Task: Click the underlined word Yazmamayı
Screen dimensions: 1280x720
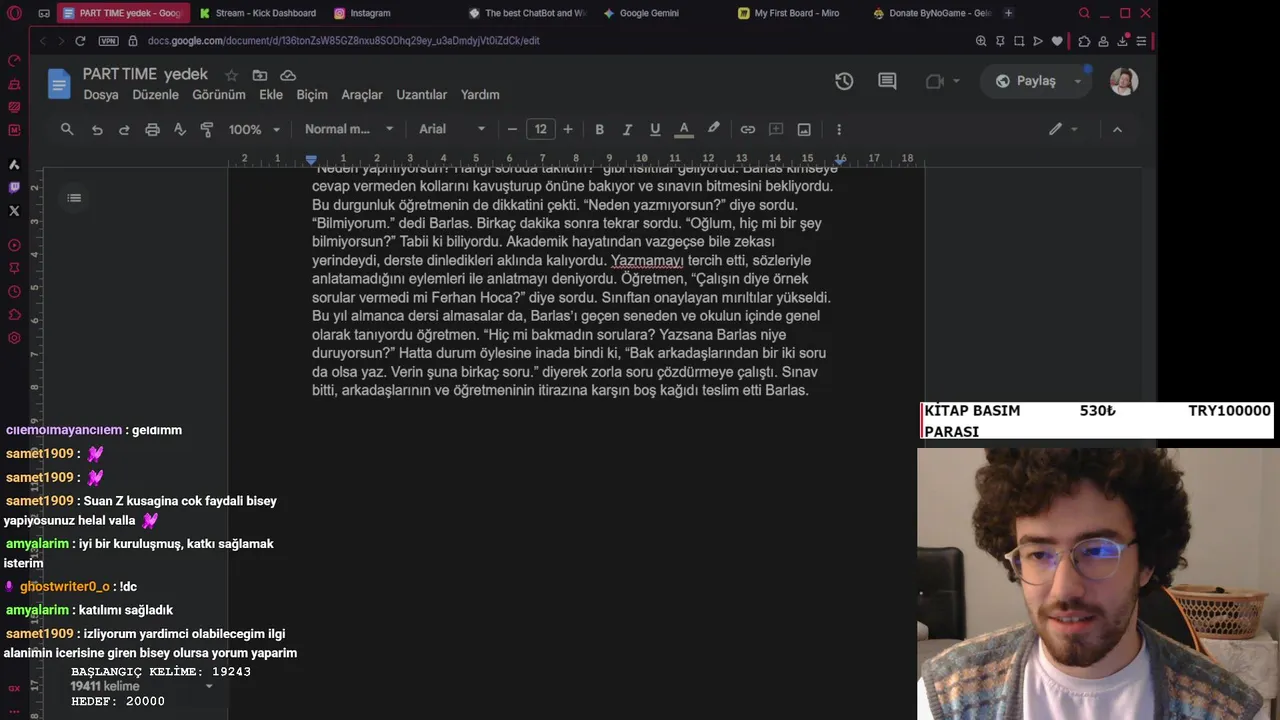Action: point(647,260)
